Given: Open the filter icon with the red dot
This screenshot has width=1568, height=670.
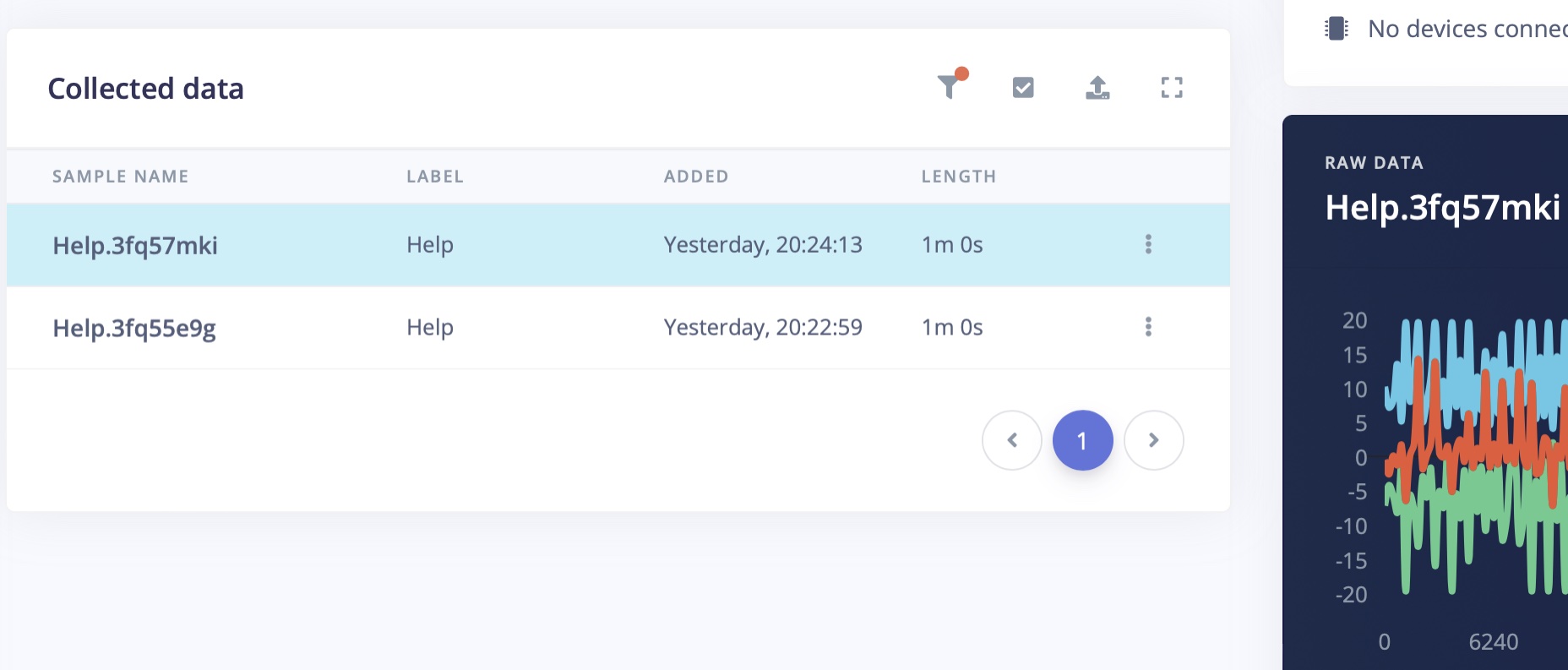Looking at the screenshot, I should click(x=950, y=86).
